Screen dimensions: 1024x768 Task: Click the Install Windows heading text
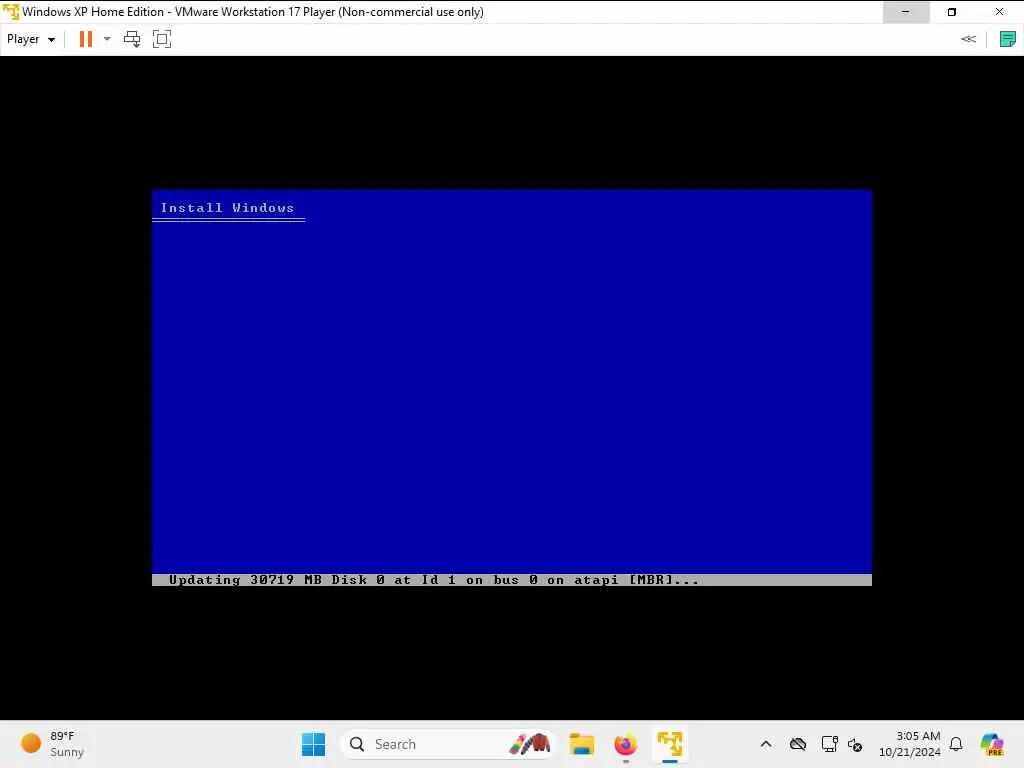pos(227,208)
